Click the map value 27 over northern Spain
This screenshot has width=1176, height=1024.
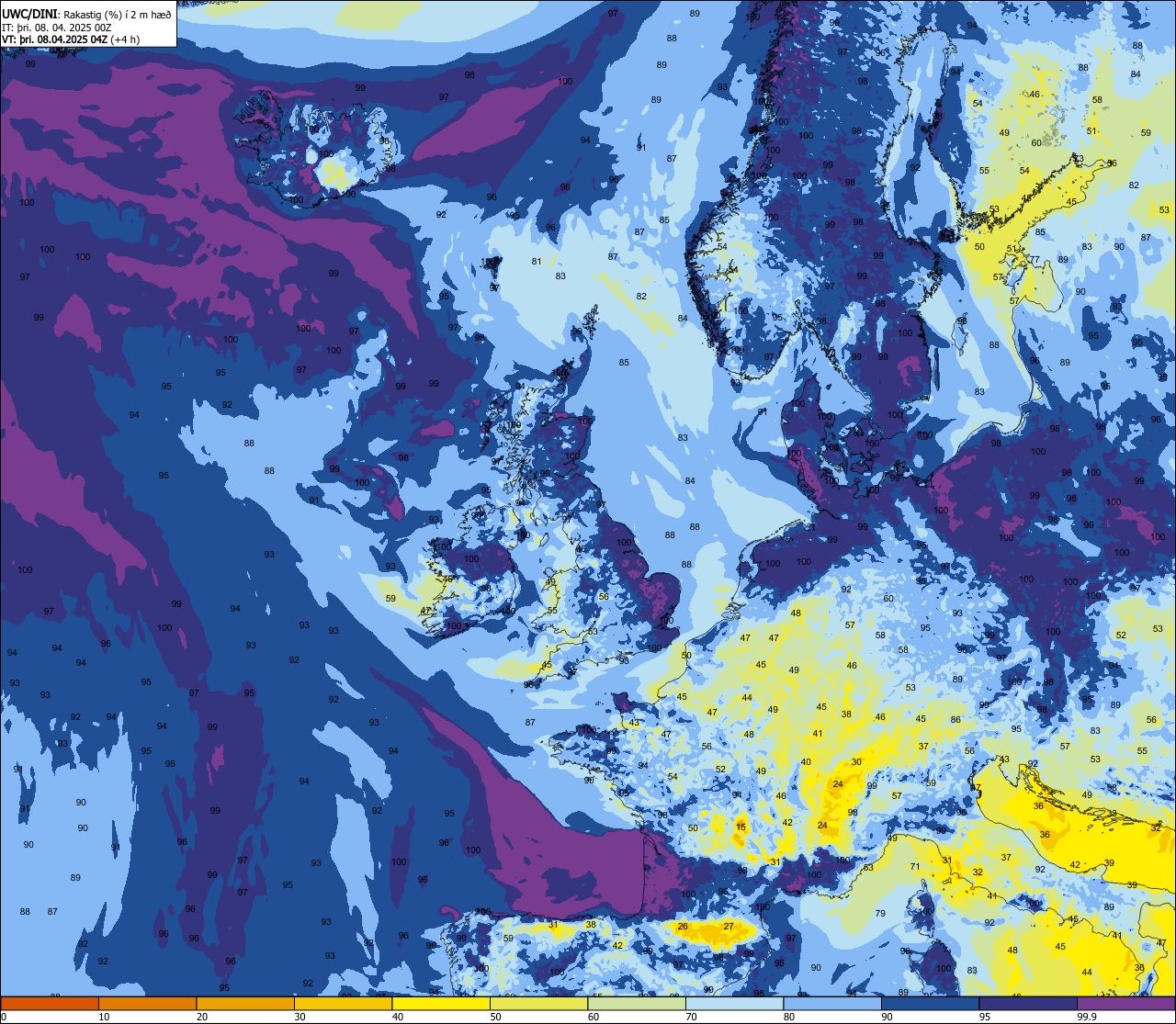729,927
